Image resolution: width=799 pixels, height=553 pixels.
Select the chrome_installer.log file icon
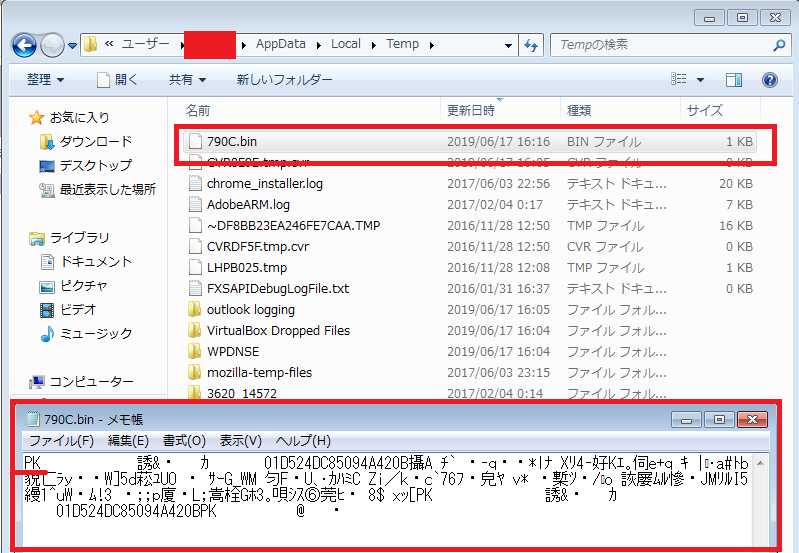[x=195, y=183]
